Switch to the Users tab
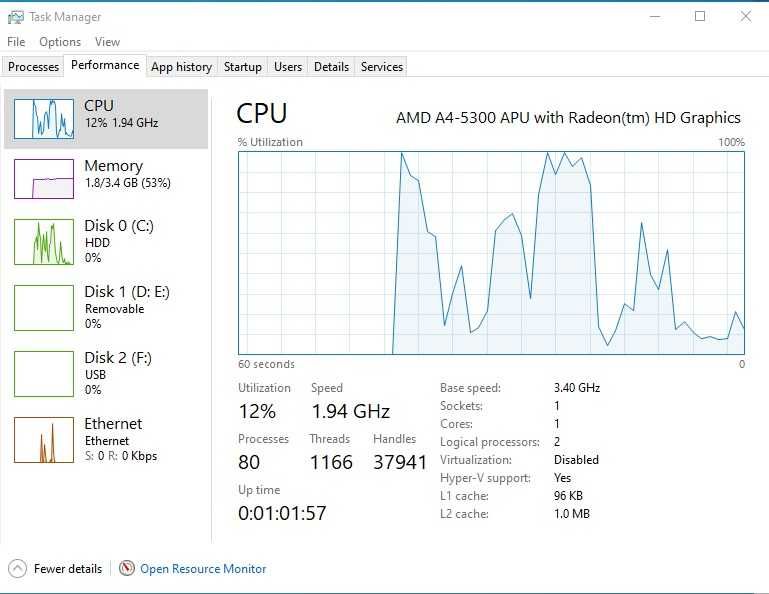The width and height of the screenshot is (769, 594). click(288, 67)
